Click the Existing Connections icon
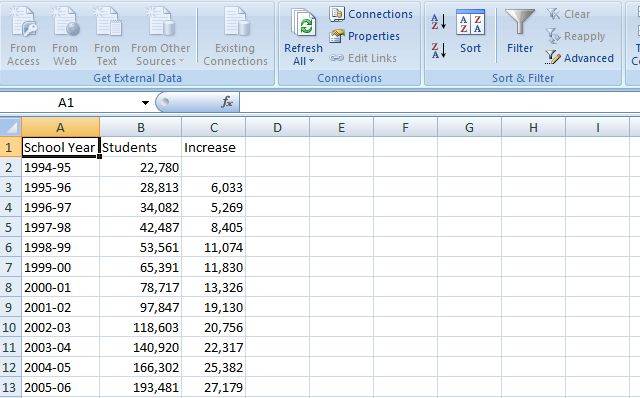This screenshot has height=398, width=640. 236,37
